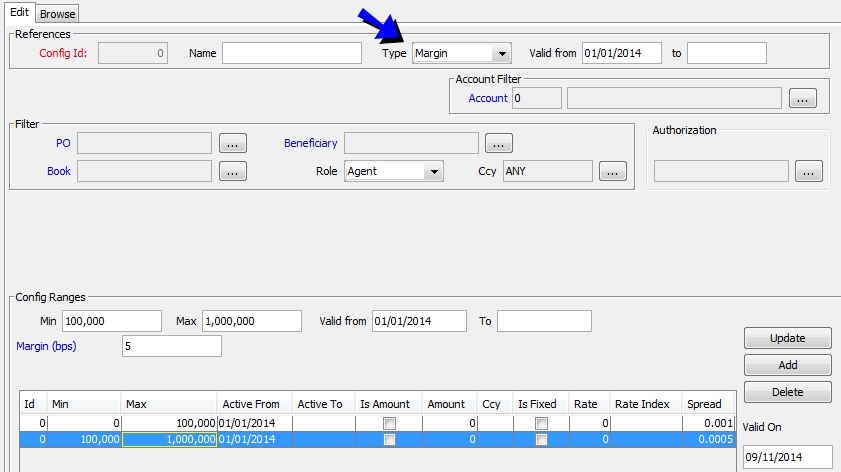
Task: Open Authorization browse ellipsis button
Action: coord(809,171)
